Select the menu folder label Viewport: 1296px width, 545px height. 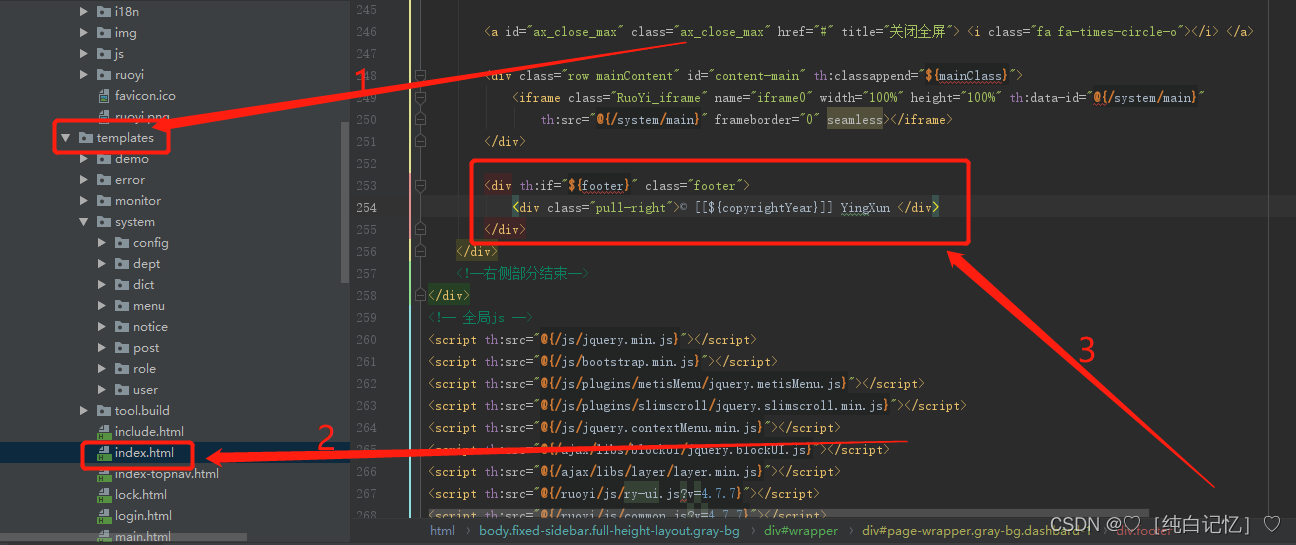pyautogui.click(x=149, y=306)
